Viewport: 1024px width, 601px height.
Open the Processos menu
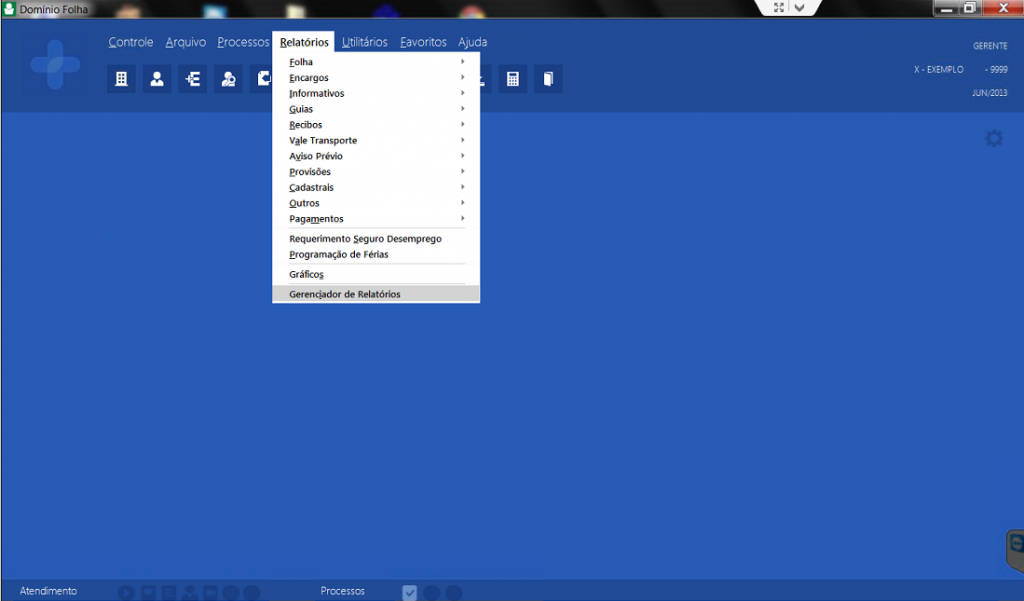click(x=243, y=42)
